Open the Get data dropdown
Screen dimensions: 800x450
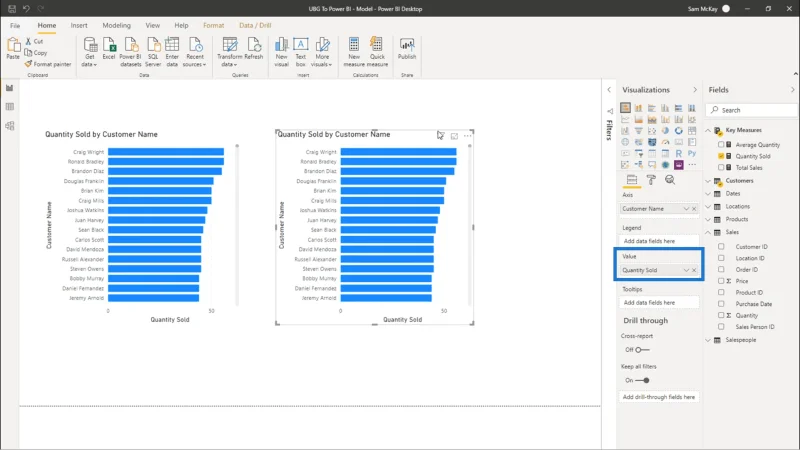pyautogui.click(x=89, y=52)
